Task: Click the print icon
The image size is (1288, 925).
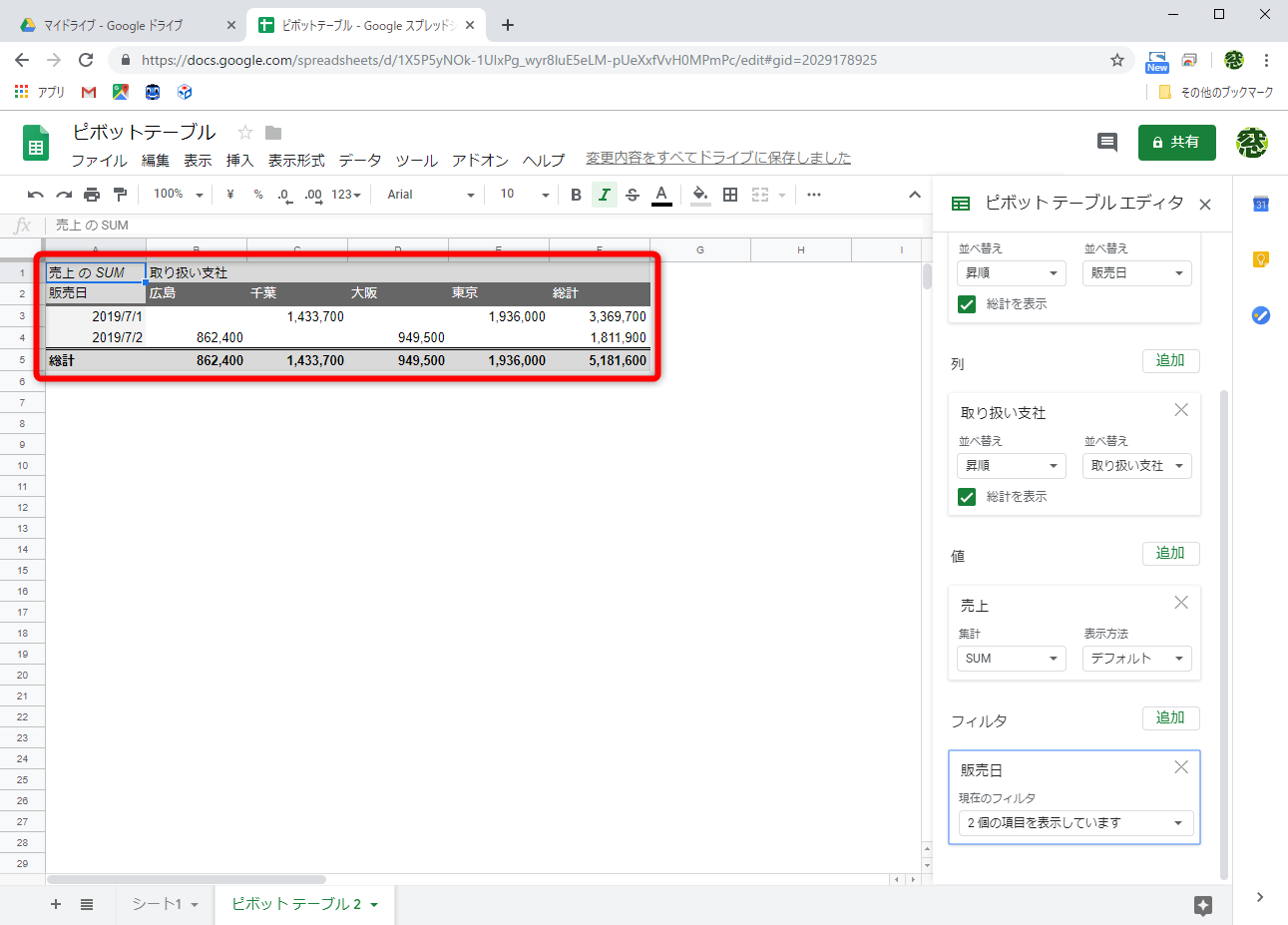Action: pyautogui.click(x=90, y=195)
